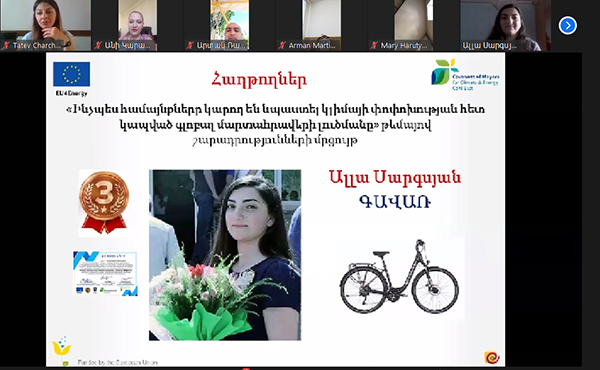The width and height of the screenshot is (600, 370).
Task: Click the red Հաղթողներ slide heading
Action: click(259, 80)
